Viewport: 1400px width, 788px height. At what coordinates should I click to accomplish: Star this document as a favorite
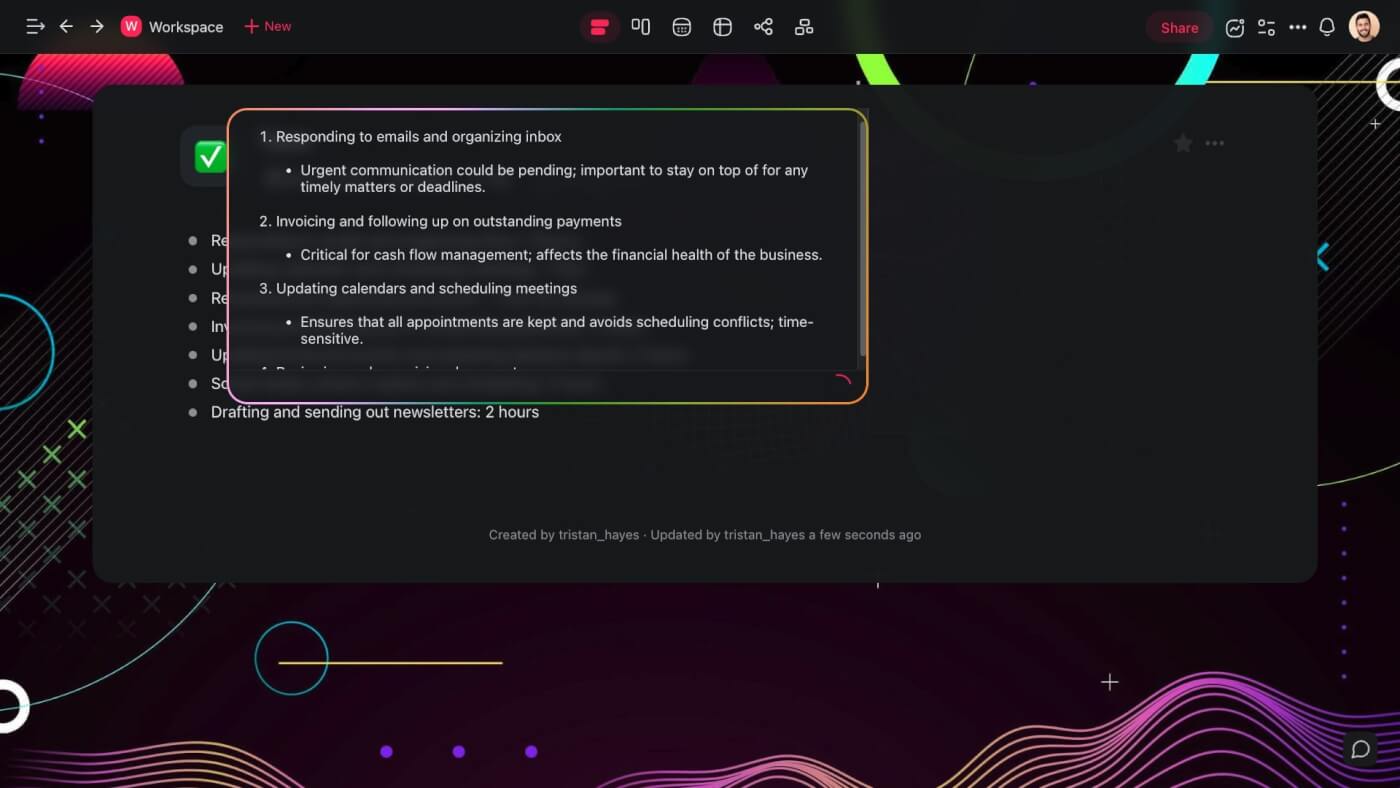(1183, 143)
